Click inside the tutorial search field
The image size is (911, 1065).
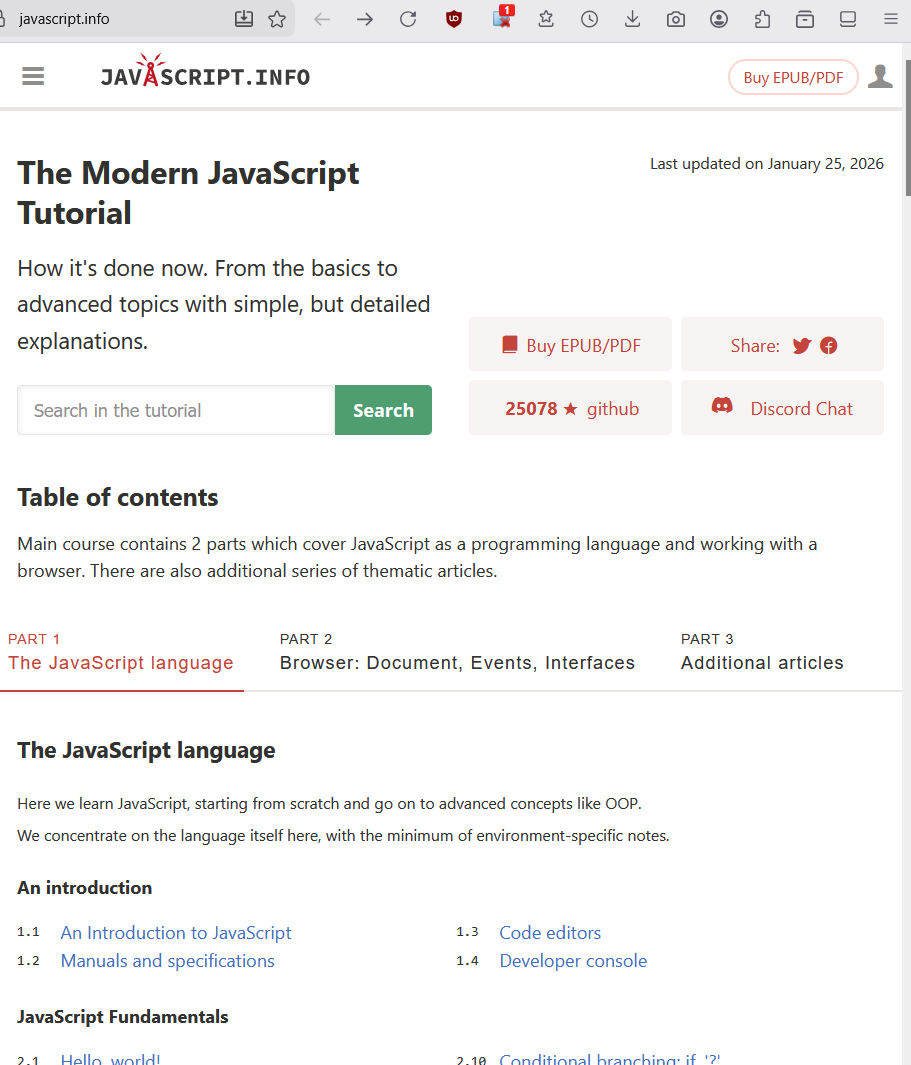(175, 410)
